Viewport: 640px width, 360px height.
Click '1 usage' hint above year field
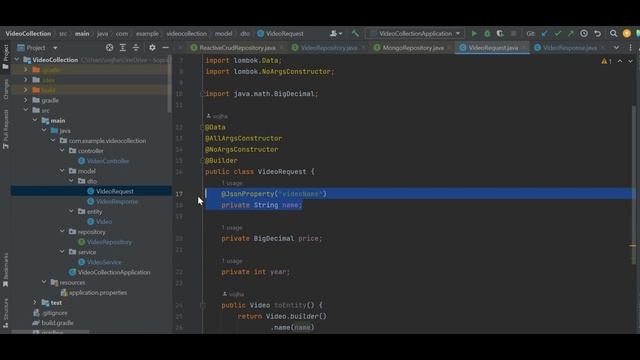point(232,261)
